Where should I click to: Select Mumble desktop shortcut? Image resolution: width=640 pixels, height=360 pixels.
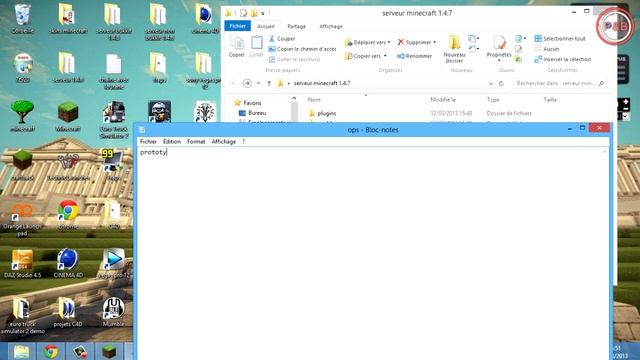(x=113, y=312)
